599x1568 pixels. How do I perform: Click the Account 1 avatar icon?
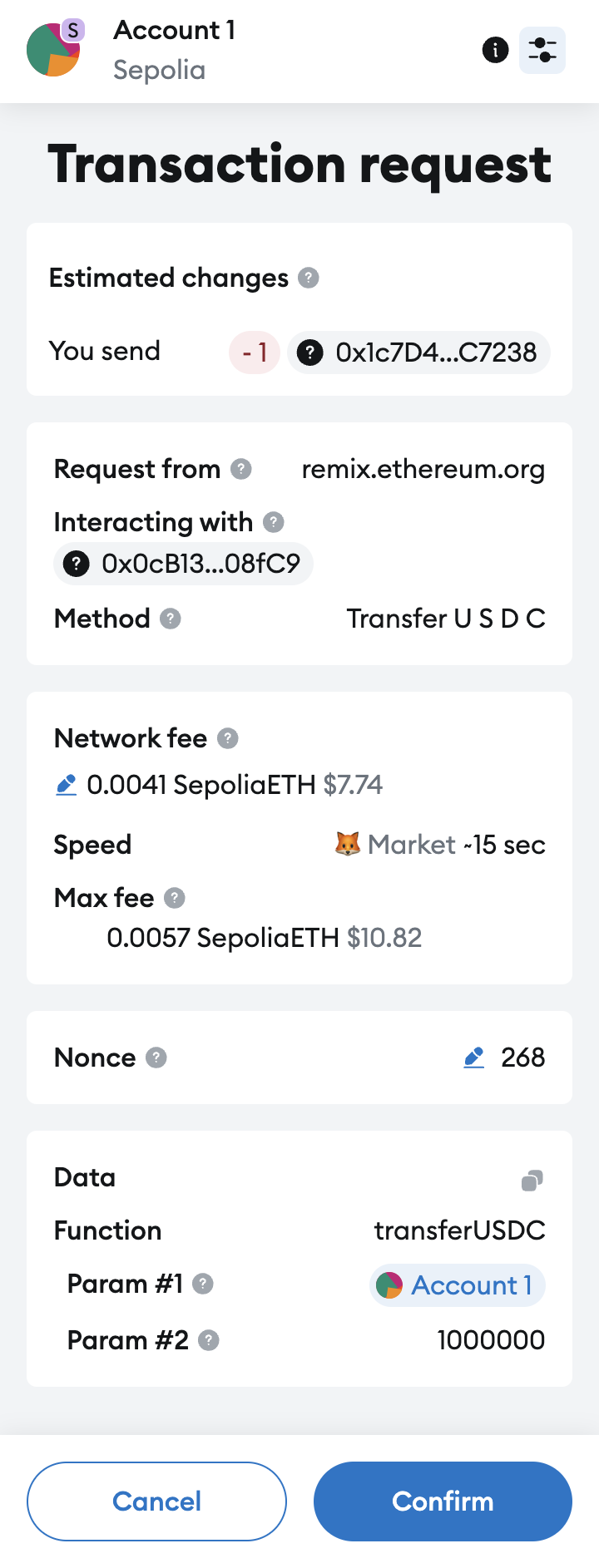pos(53,50)
